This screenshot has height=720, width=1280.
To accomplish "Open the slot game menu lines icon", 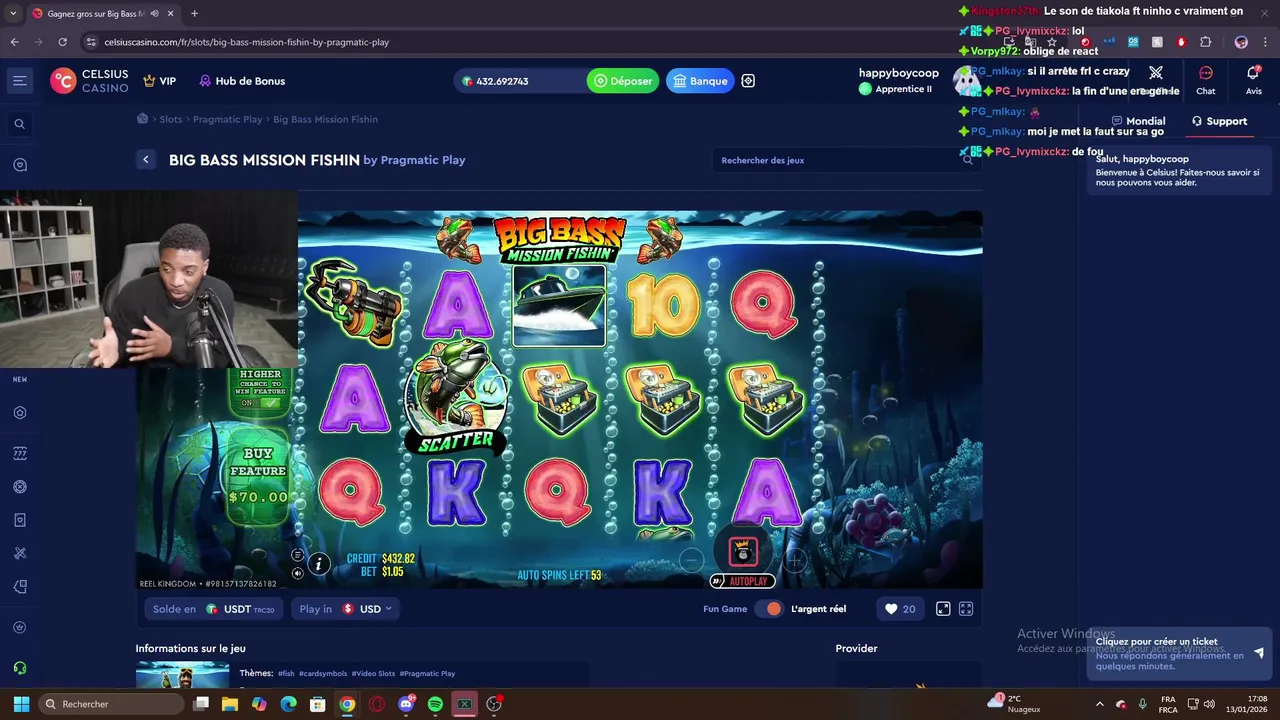I will [x=297, y=555].
